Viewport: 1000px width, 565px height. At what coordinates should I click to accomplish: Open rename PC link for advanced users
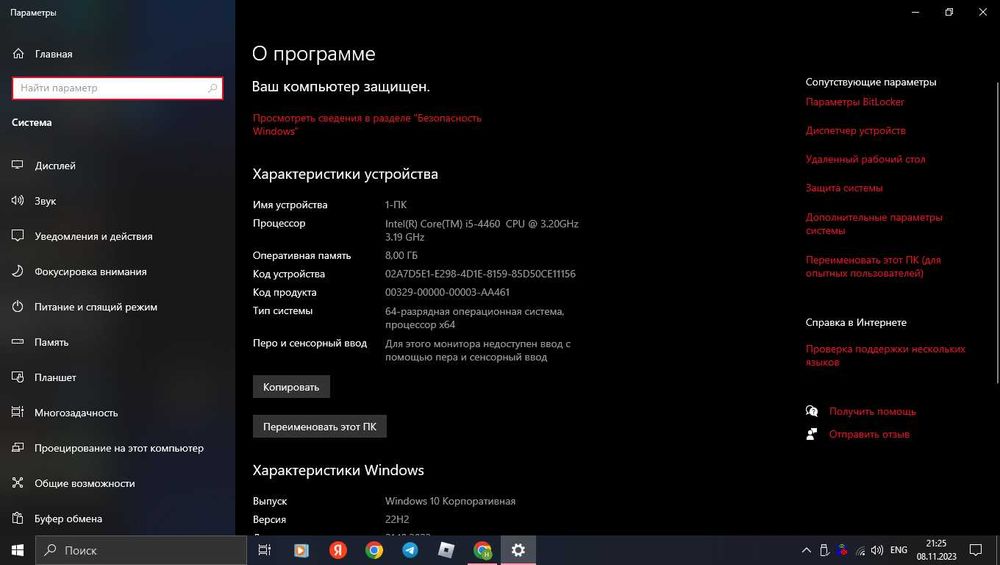click(873, 267)
